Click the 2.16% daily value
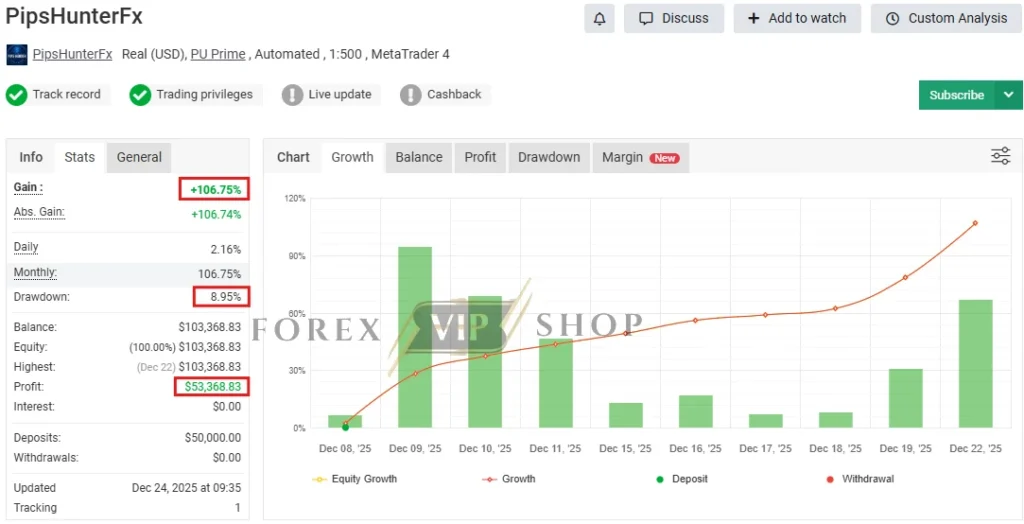Image resolution: width=1024 pixels, height=524 pixels. click(226, 250)
